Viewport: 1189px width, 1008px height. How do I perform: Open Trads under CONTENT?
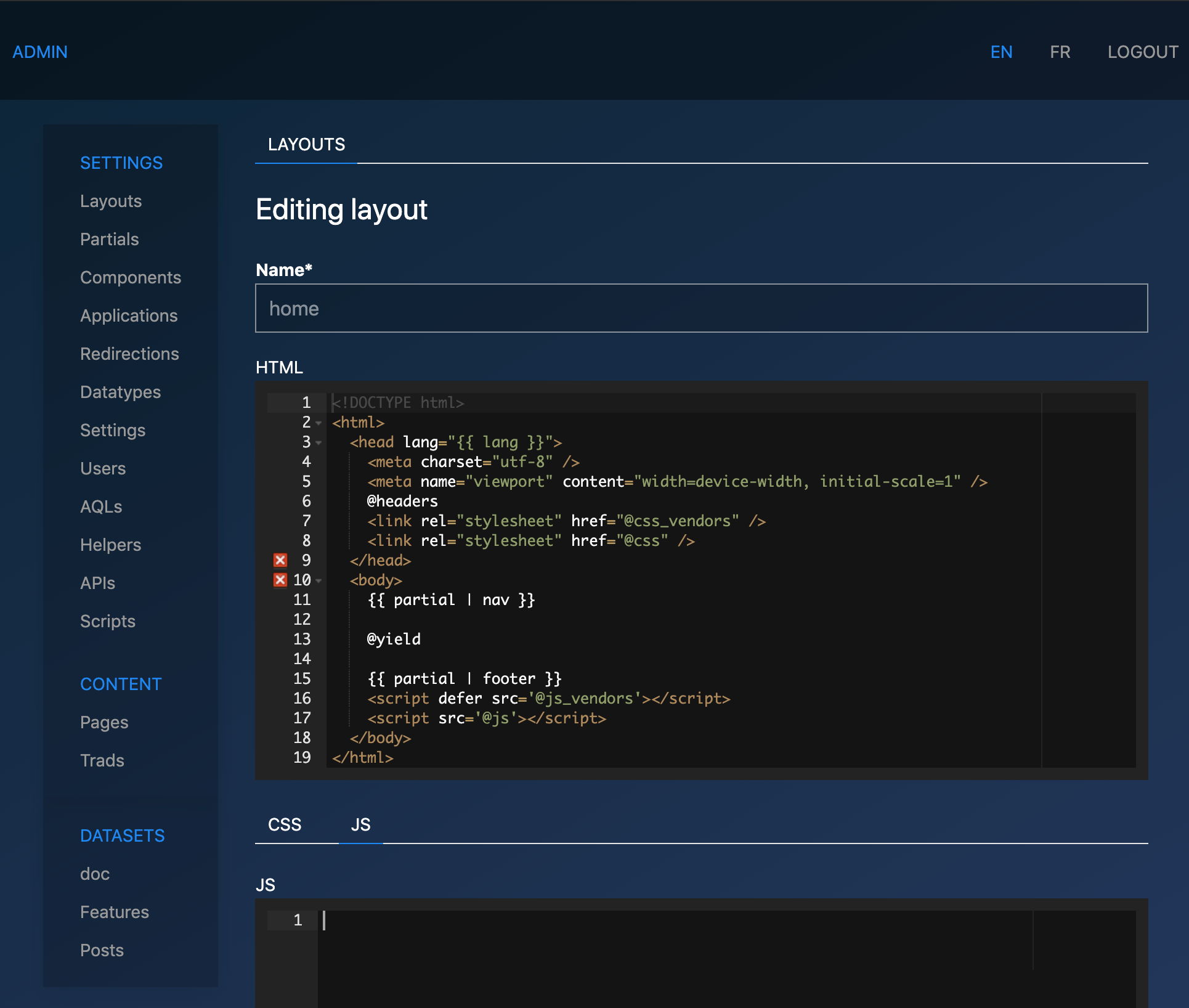click(102, 760)
